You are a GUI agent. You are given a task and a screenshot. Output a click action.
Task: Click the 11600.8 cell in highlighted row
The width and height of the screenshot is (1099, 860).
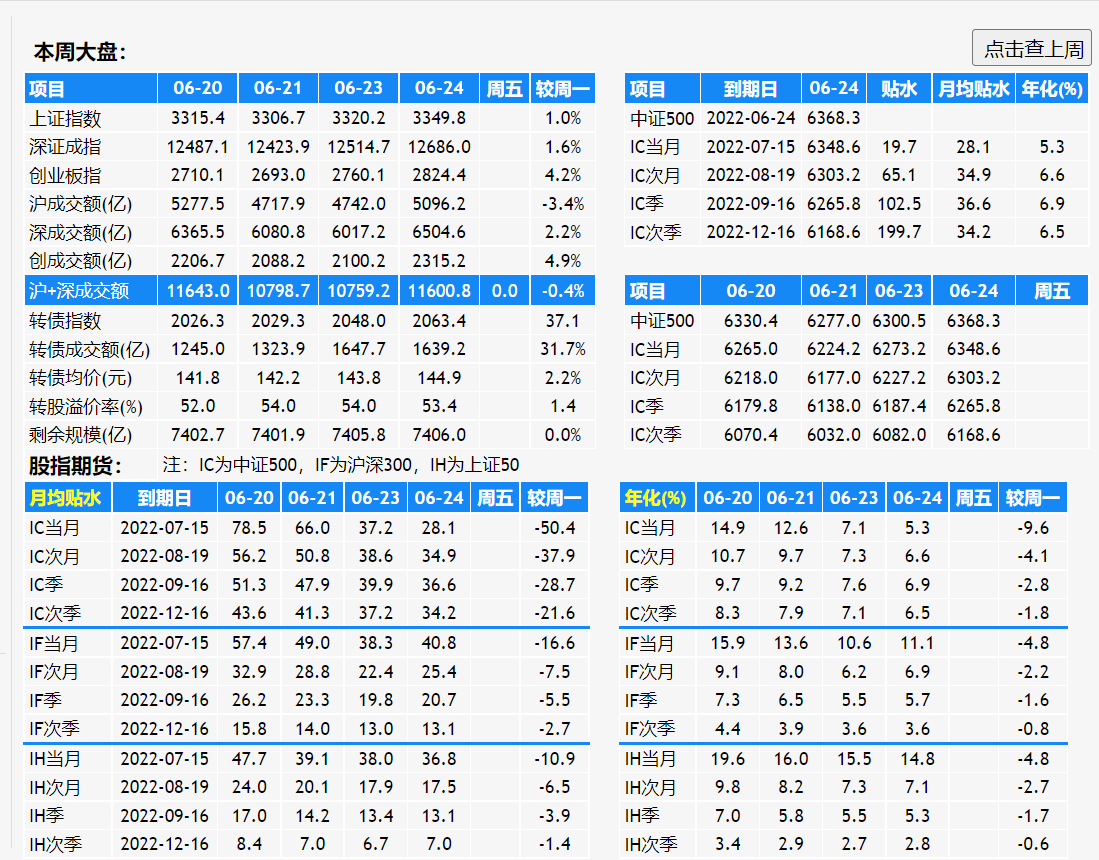pos(439,290)
